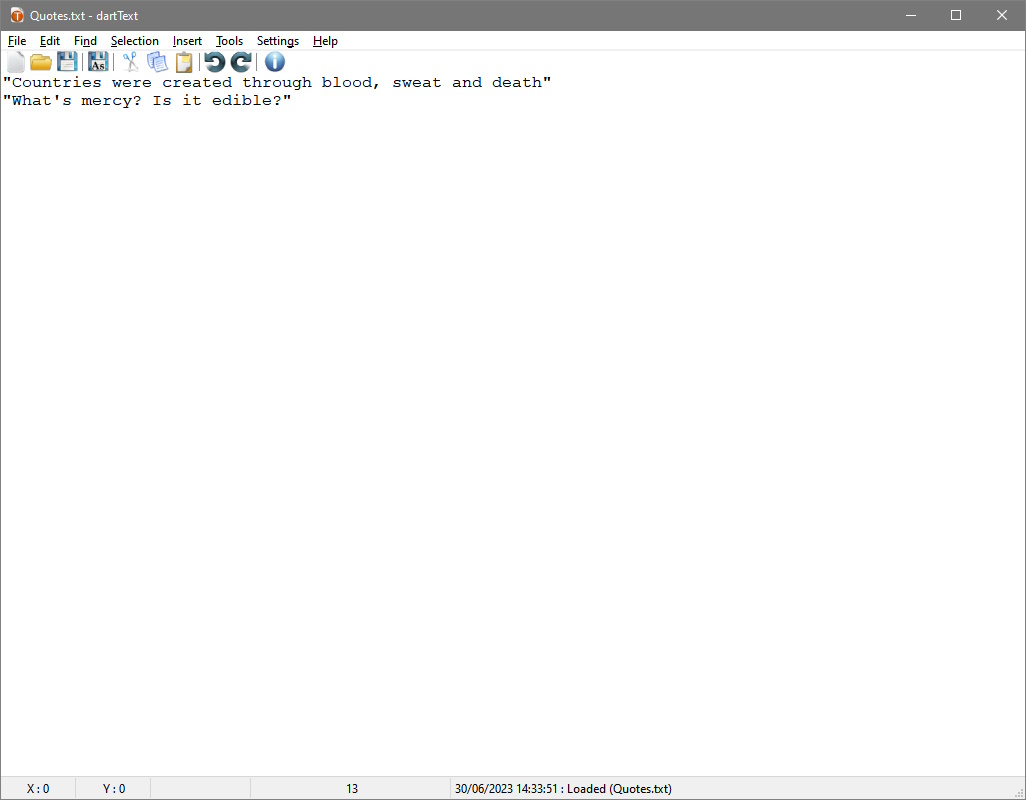
Task: Save the file with floppy disk icon
Action: point(67,62)
